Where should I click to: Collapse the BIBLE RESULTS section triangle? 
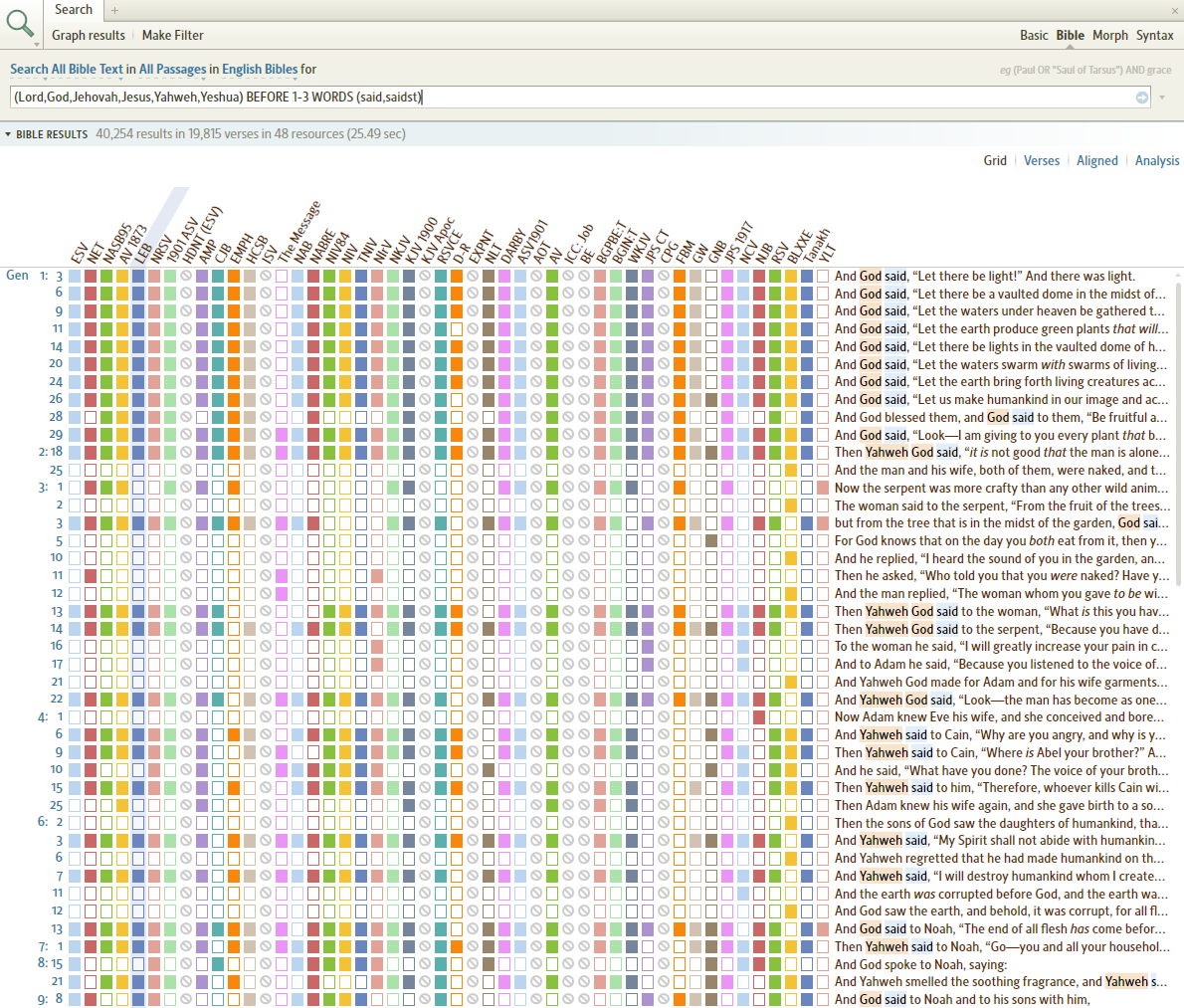(x=8, y=134)
